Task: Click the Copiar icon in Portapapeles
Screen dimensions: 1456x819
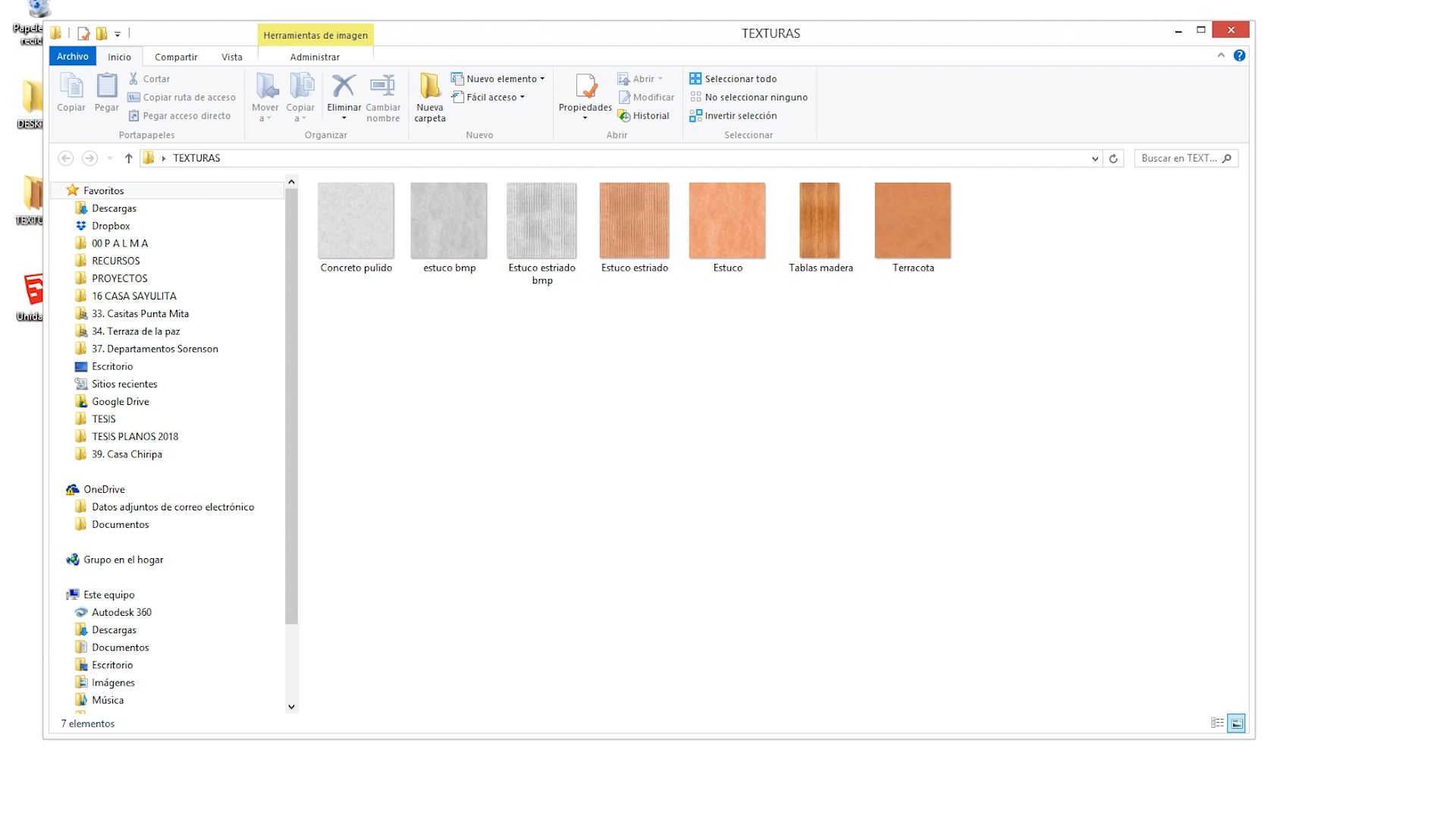Action: 71,93
